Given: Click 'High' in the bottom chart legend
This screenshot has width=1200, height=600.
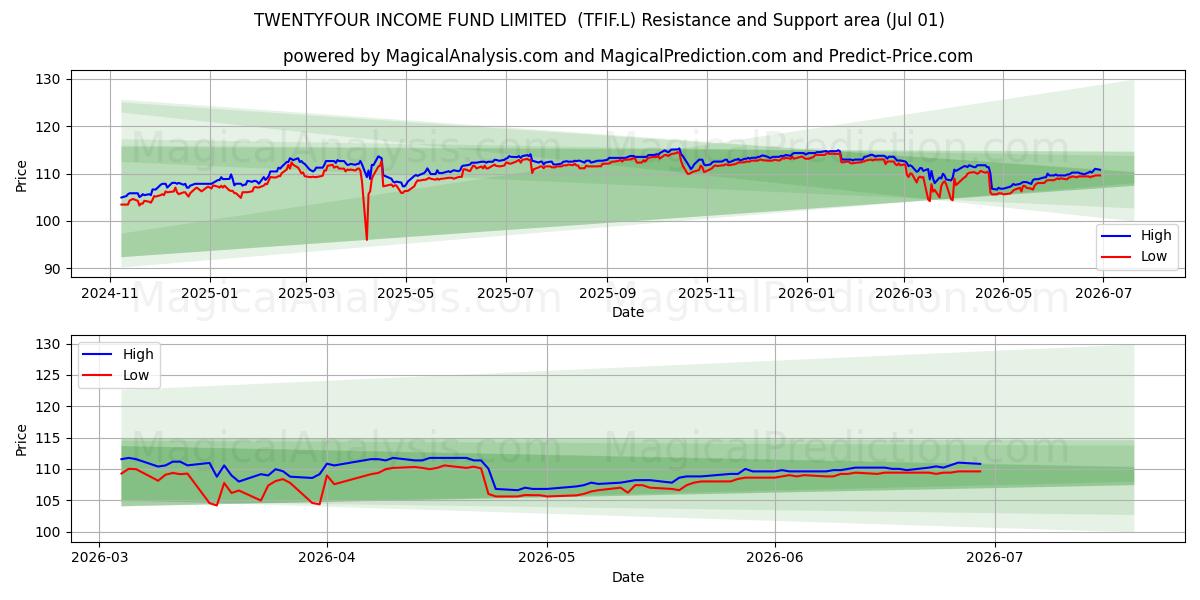Looking at the screenshot, I should (138, 354).
